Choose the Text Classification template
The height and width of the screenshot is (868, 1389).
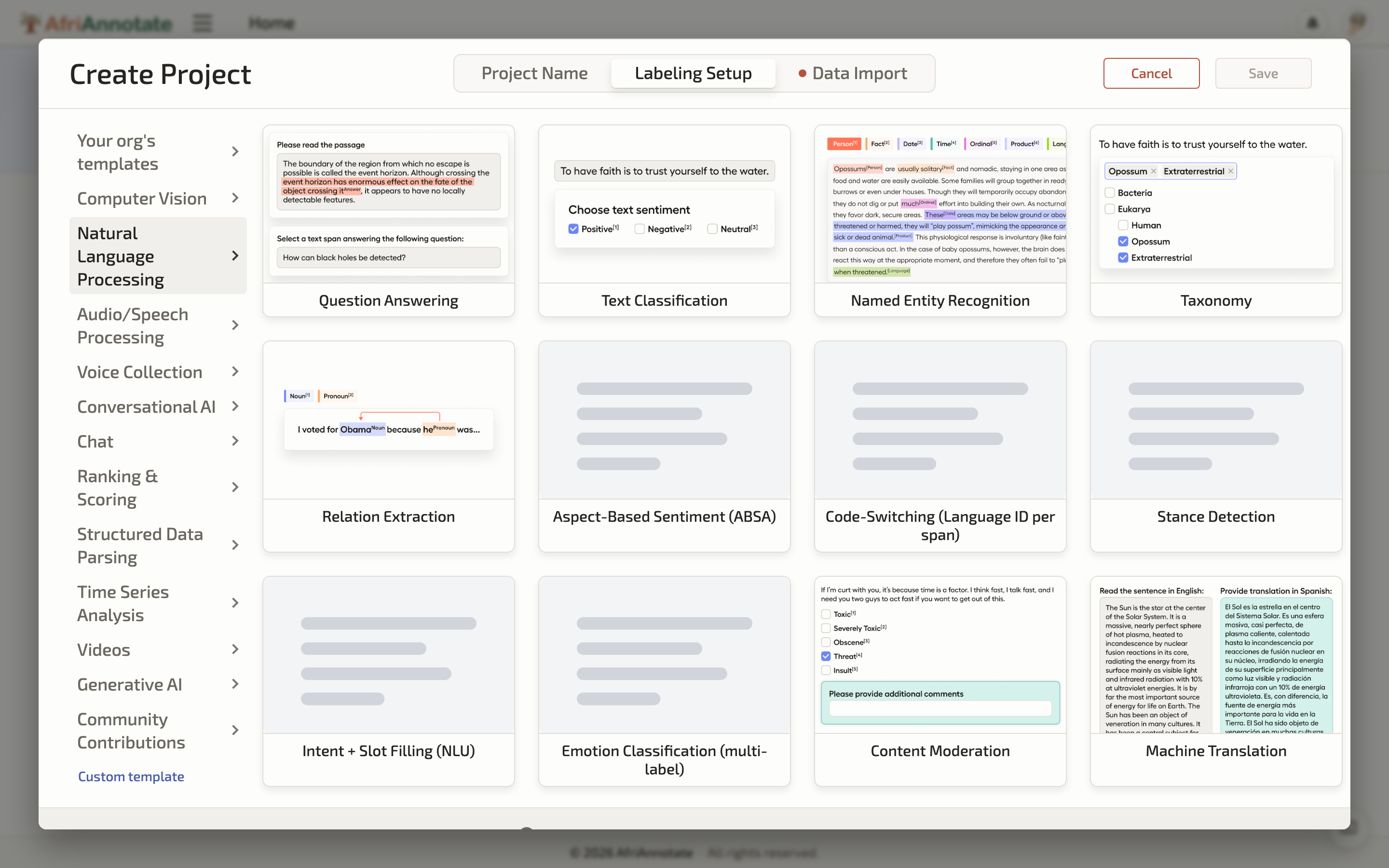(665, 221)
